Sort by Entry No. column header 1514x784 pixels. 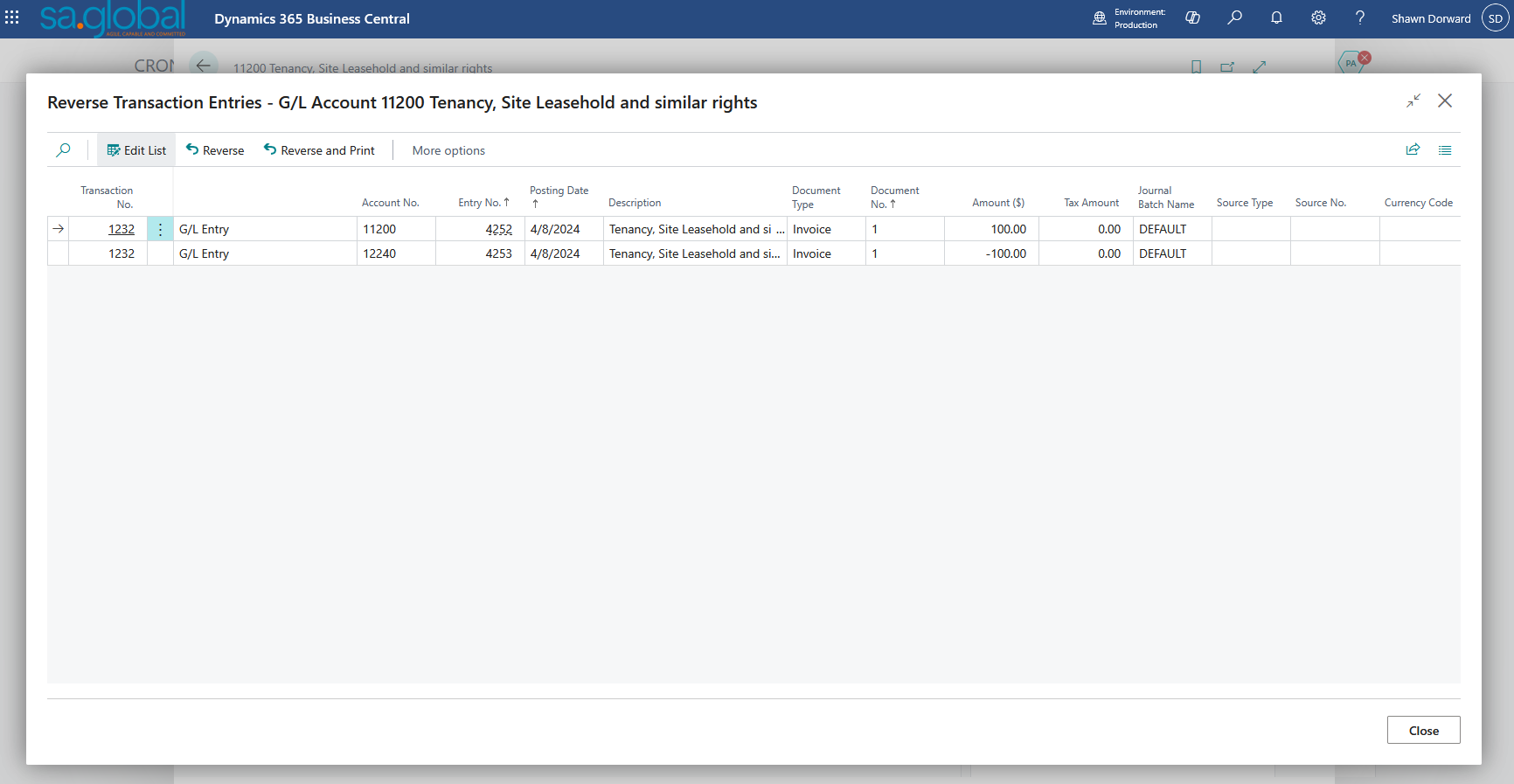tap(483, 203)
